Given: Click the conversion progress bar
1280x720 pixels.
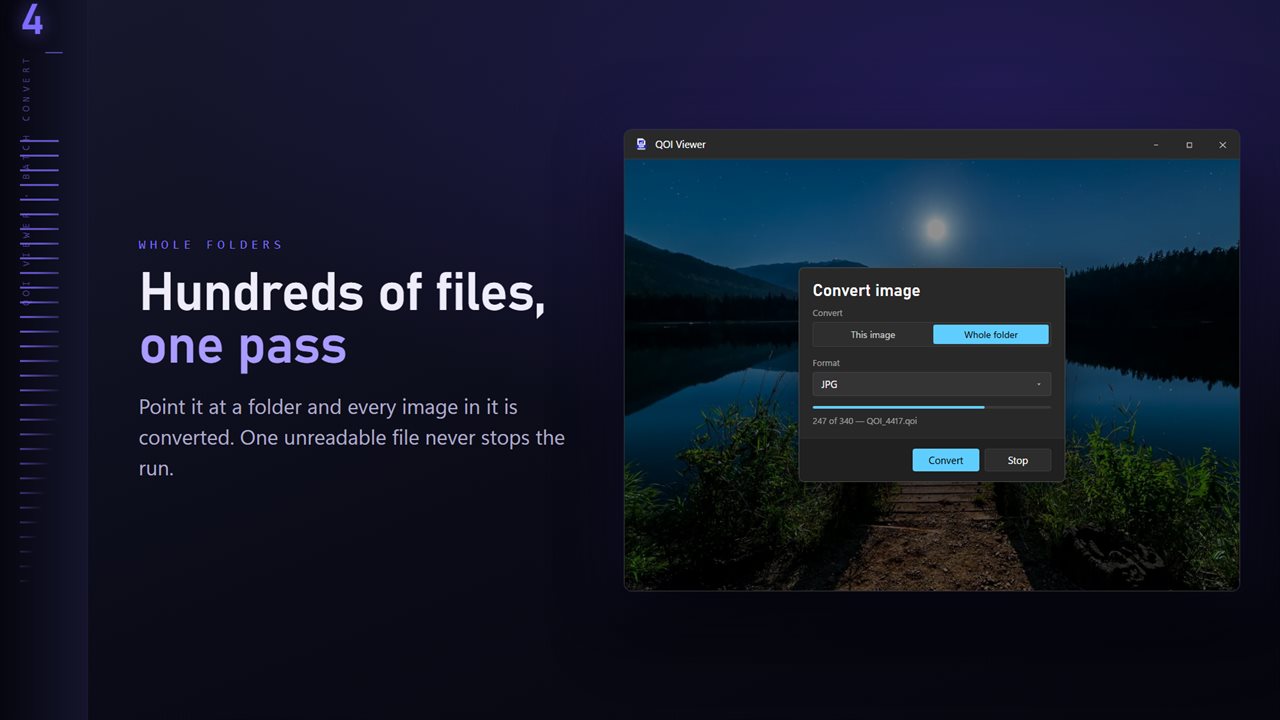Looking at the screenshot, I should [x=931, y=407].
